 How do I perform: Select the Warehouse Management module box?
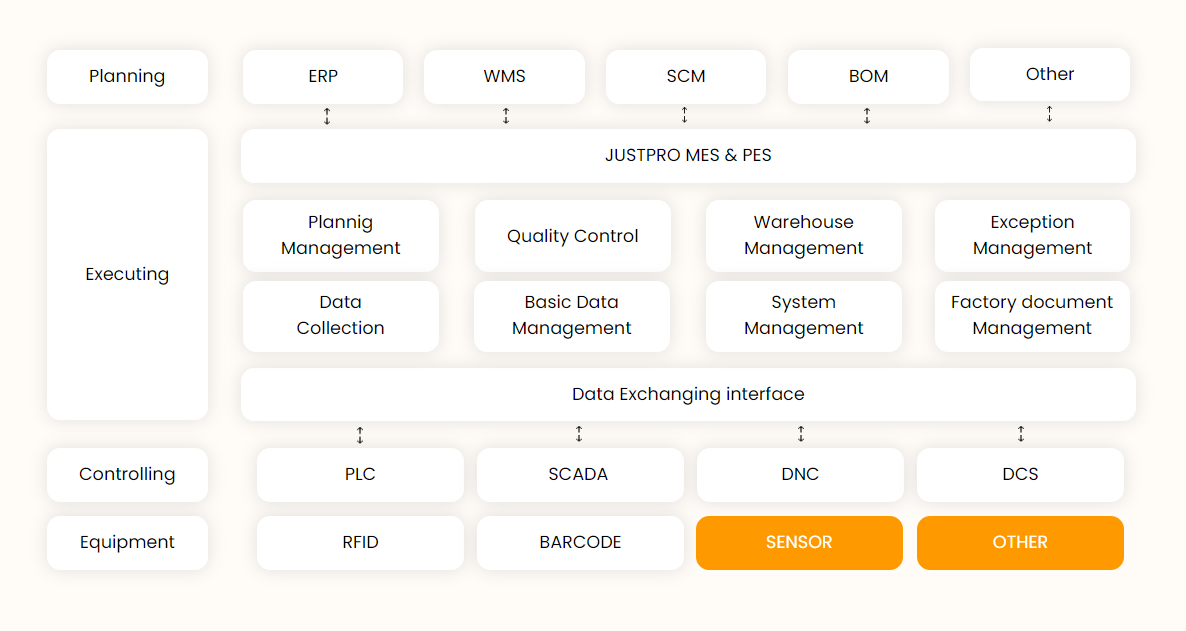pos(803,236)
